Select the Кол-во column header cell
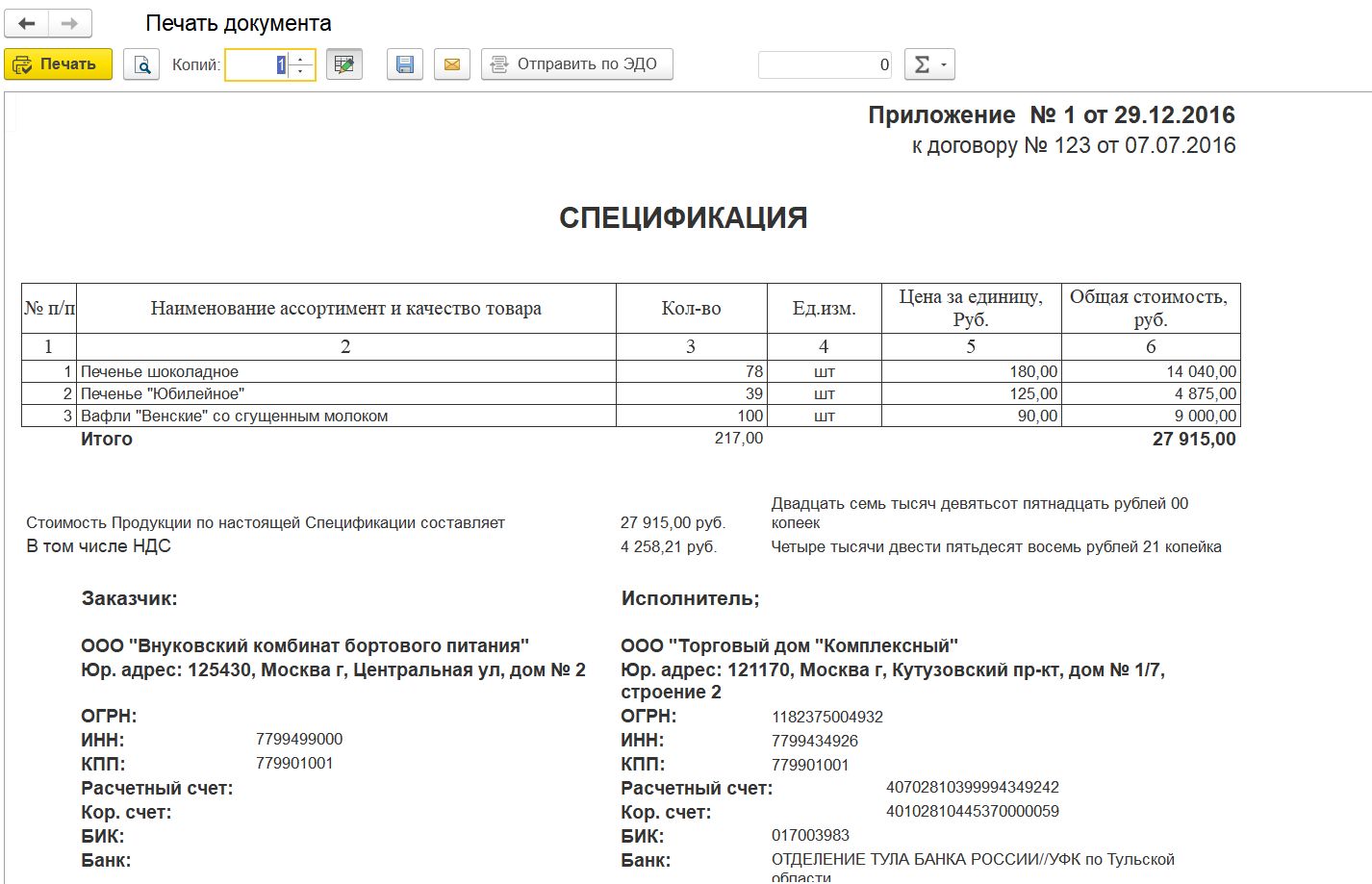The image size is (1372, 884). 692,308
